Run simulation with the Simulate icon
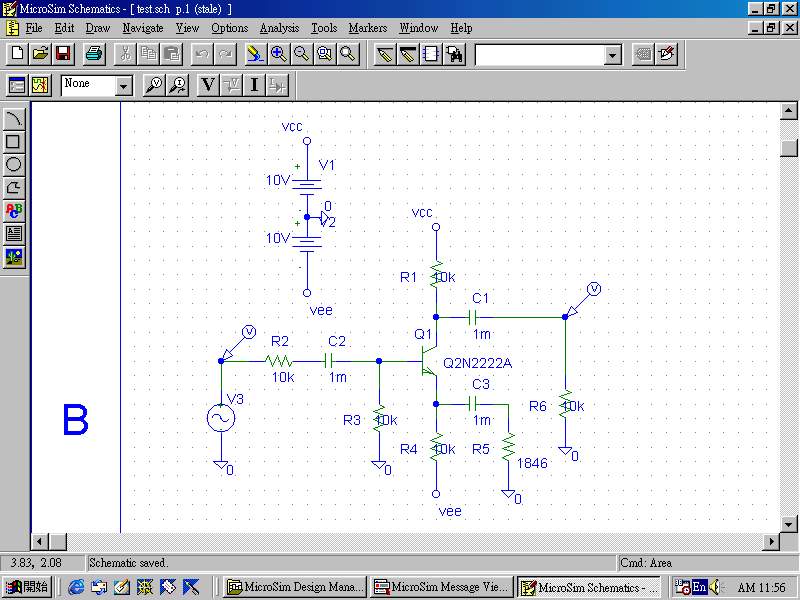This screenshot has height=600, width=800. click(40, 85)
